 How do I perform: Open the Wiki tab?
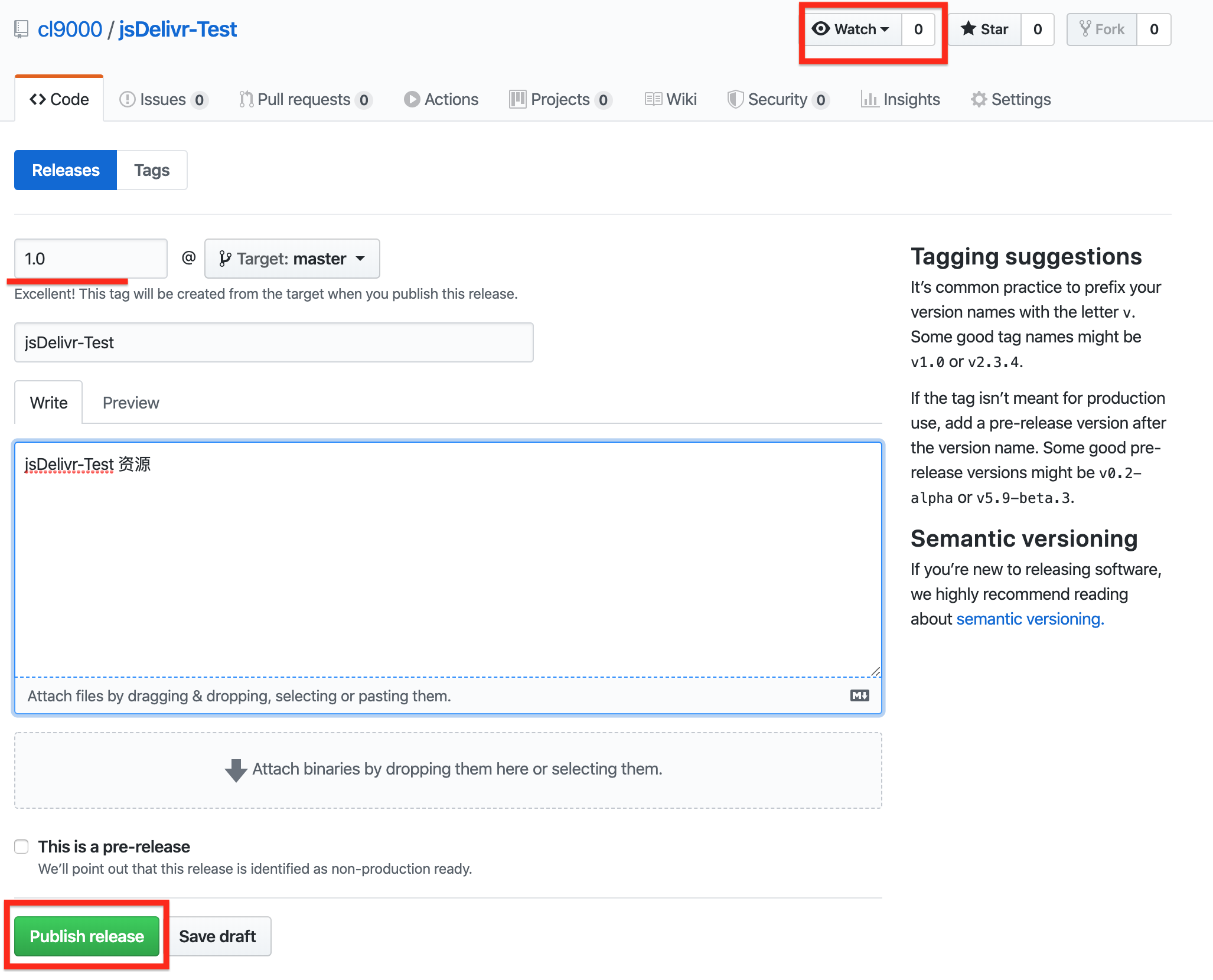click(671, 99)
